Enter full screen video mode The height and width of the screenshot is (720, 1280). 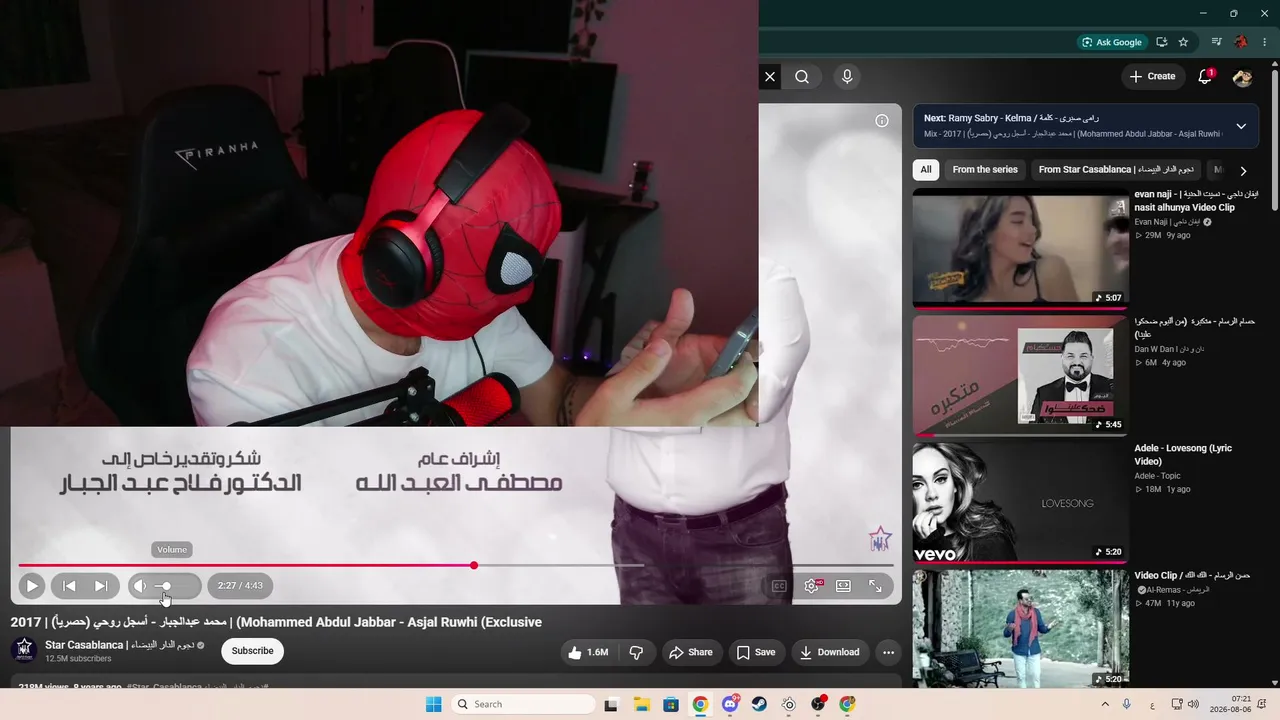tap(876, 586)
